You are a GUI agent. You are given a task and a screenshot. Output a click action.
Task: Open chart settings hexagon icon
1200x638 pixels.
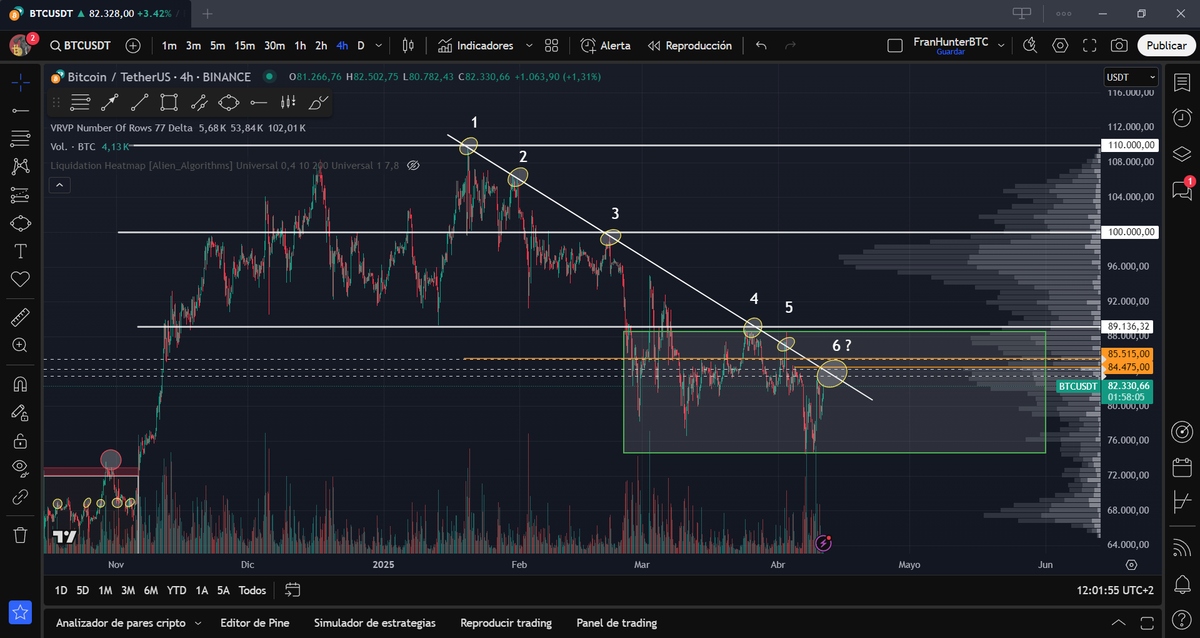pos(1060,46)
